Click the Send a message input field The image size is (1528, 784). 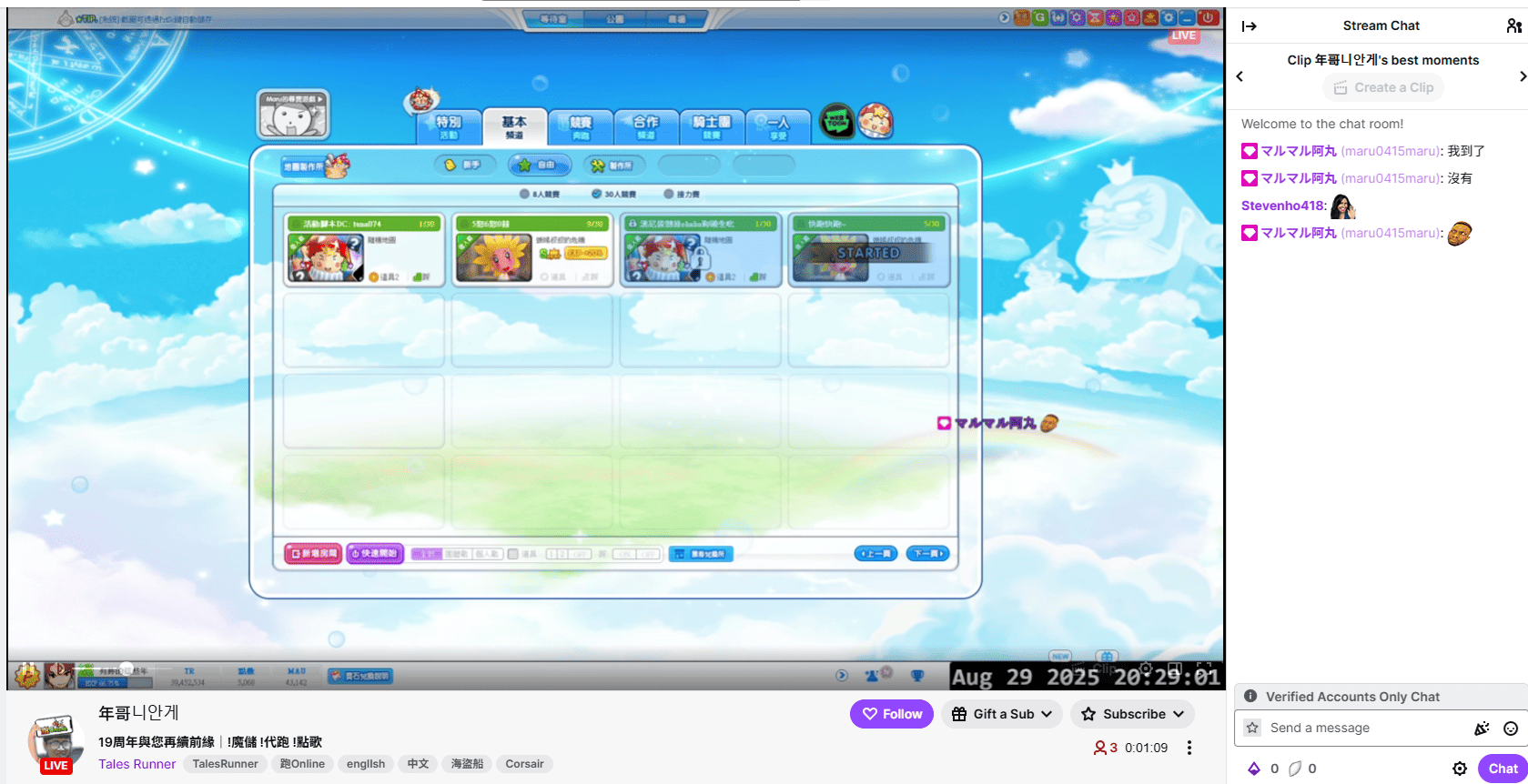(x=1365, y=729)
